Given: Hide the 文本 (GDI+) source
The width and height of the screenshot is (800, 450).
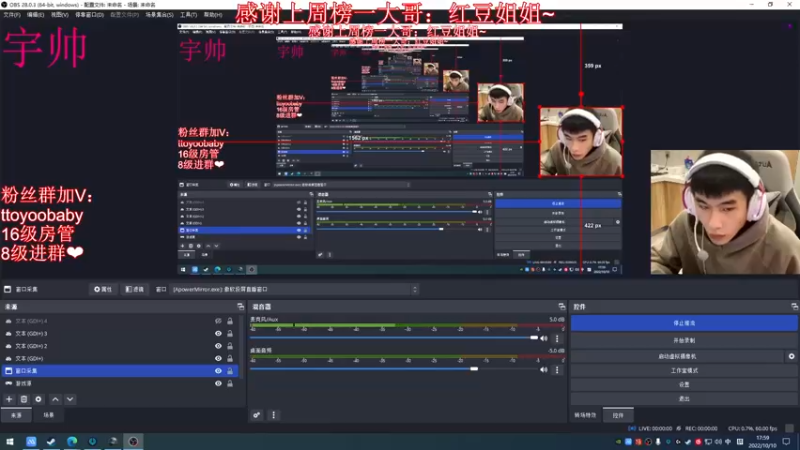Looking at the screenshot, I should (218, 358).
